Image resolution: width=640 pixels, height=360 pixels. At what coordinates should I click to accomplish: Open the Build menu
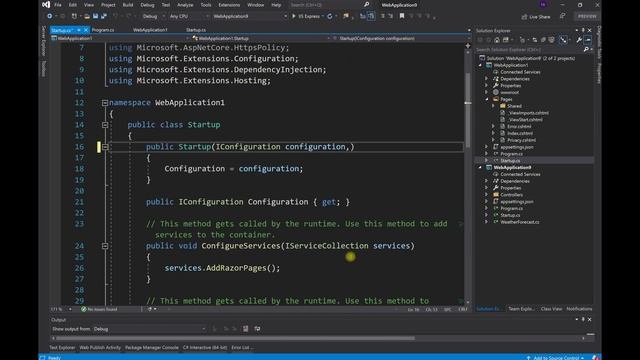point(128,5)
